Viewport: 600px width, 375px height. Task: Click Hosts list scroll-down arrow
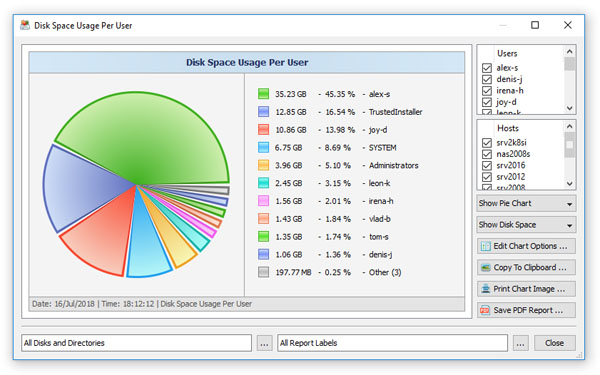pyautogui.click(x=569, y=183)
